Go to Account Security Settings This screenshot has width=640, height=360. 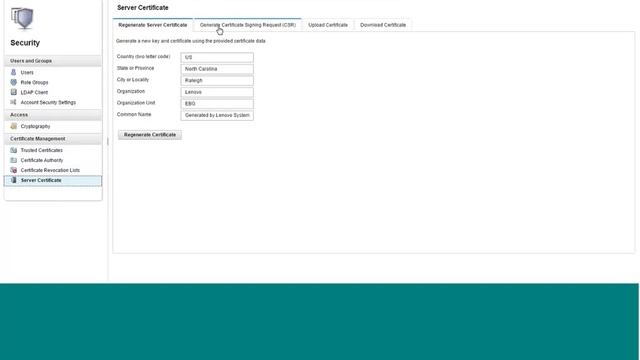pyautogui.click(x=48, y=102)
